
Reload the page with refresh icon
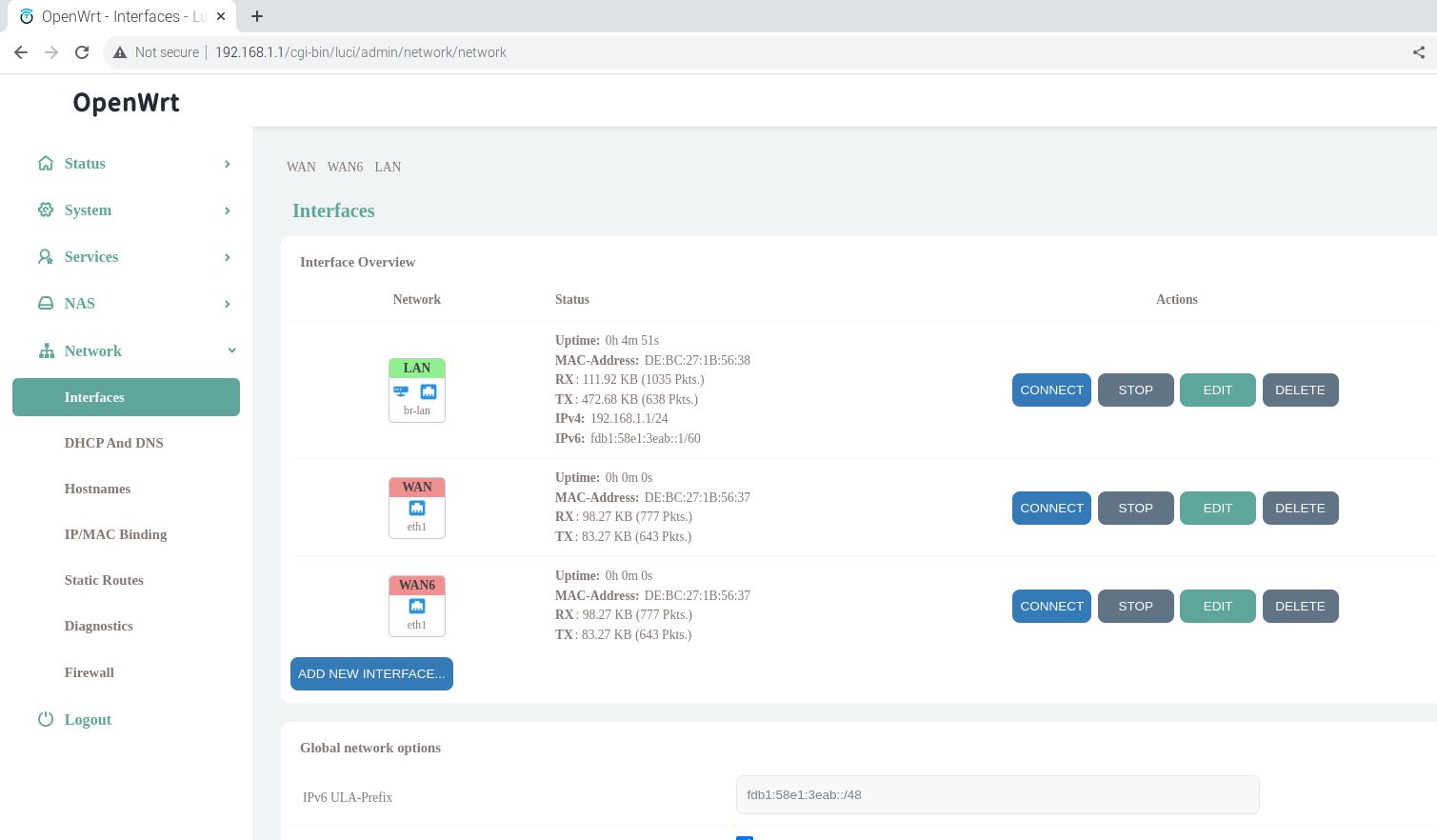click(x=82, y=52)
